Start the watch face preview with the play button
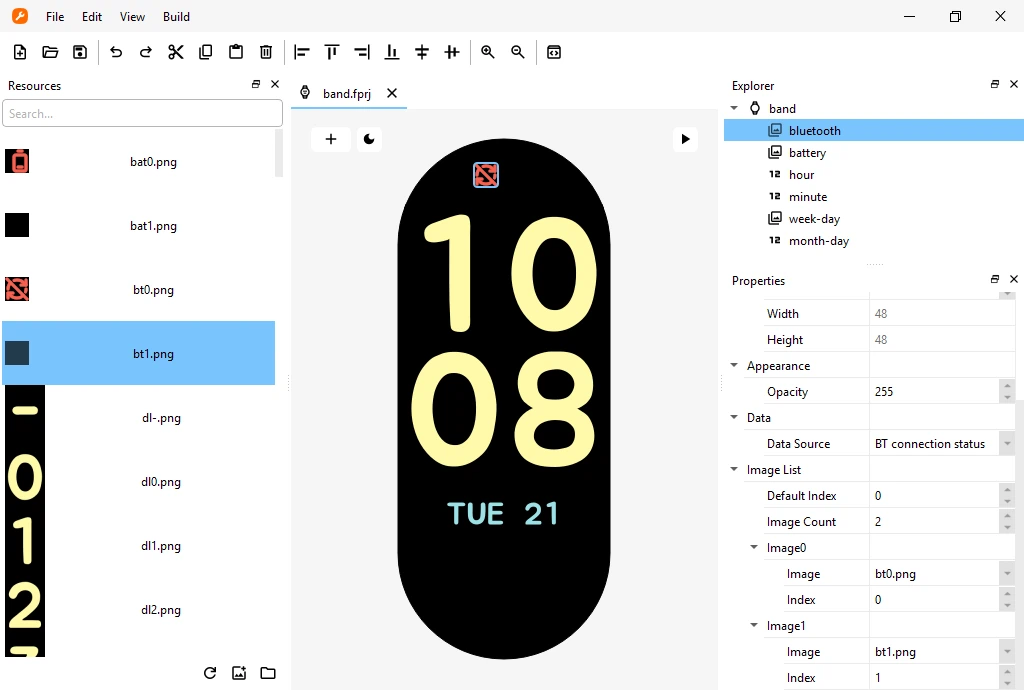 (685, 139)
